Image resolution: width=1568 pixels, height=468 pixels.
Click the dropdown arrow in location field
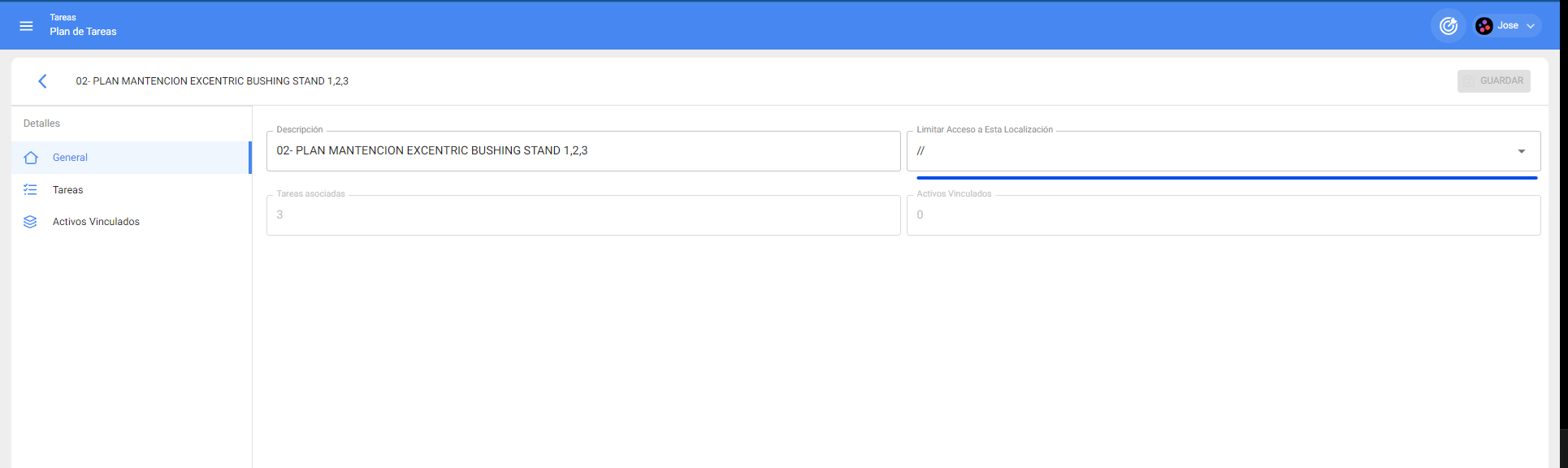(x=1521, y=151)
